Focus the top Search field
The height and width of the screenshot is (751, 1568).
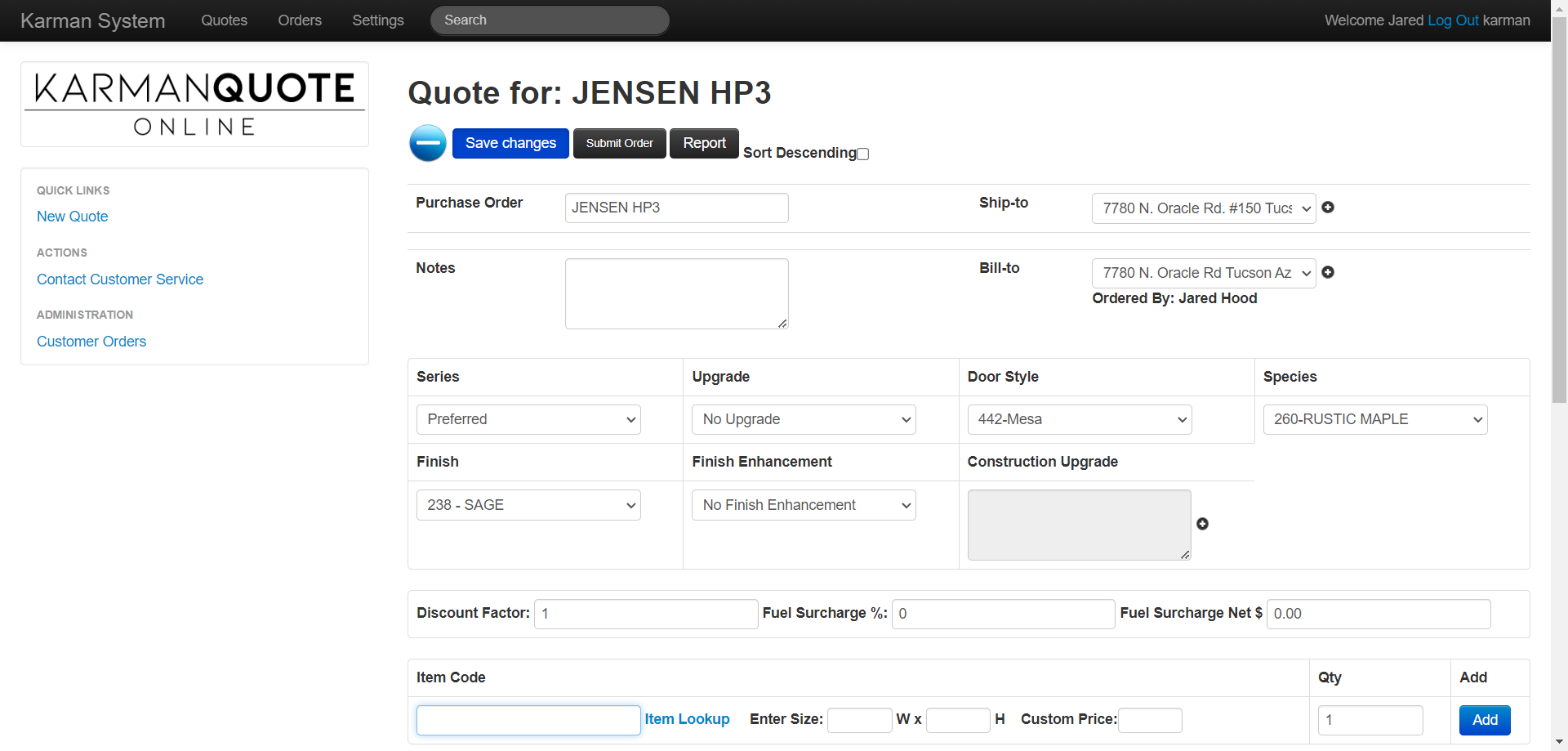pyautogui.click(x=550, y=20)
